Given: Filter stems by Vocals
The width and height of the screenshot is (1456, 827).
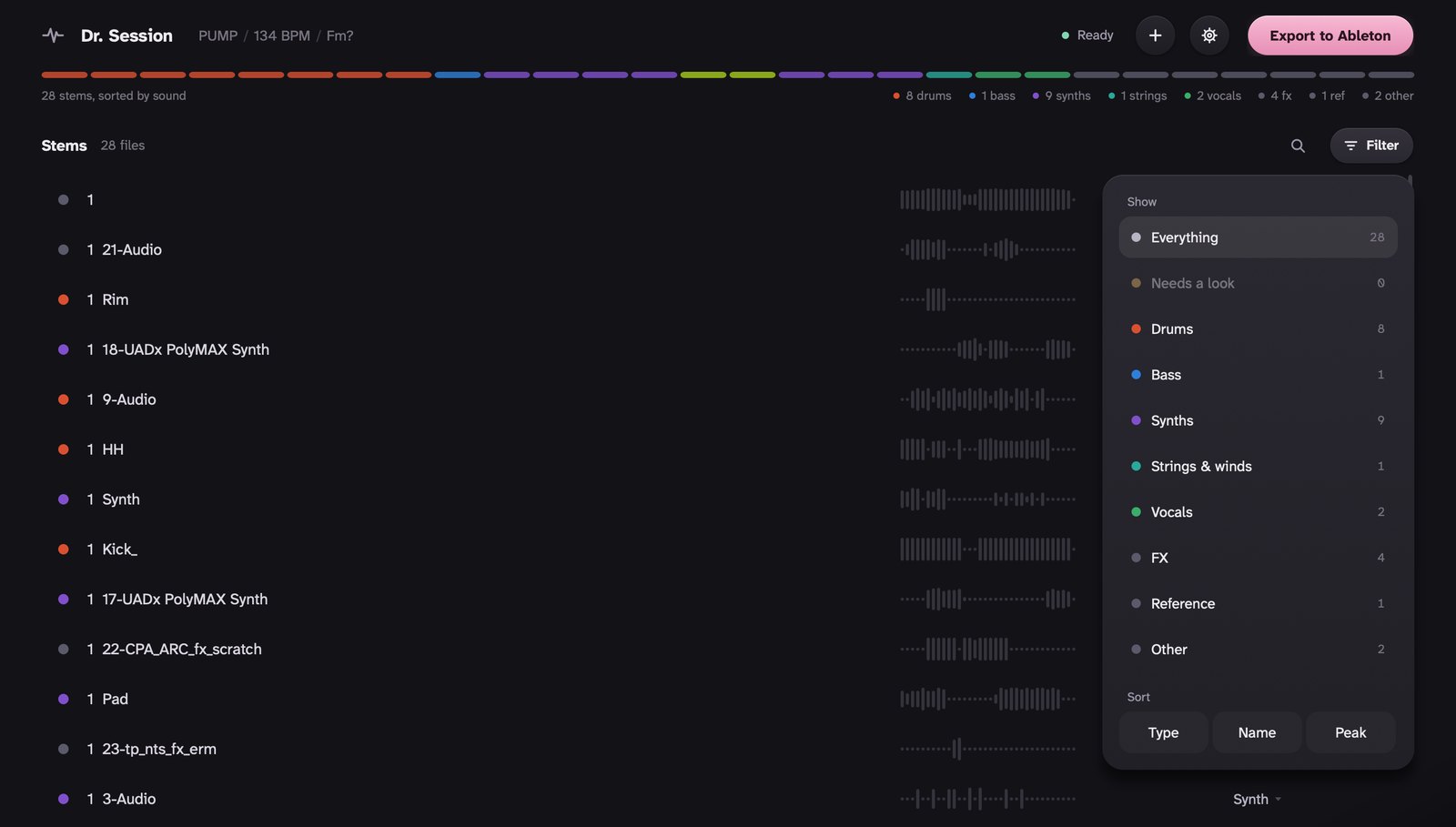Looking at the screenshot, I should pos(1258,512).
